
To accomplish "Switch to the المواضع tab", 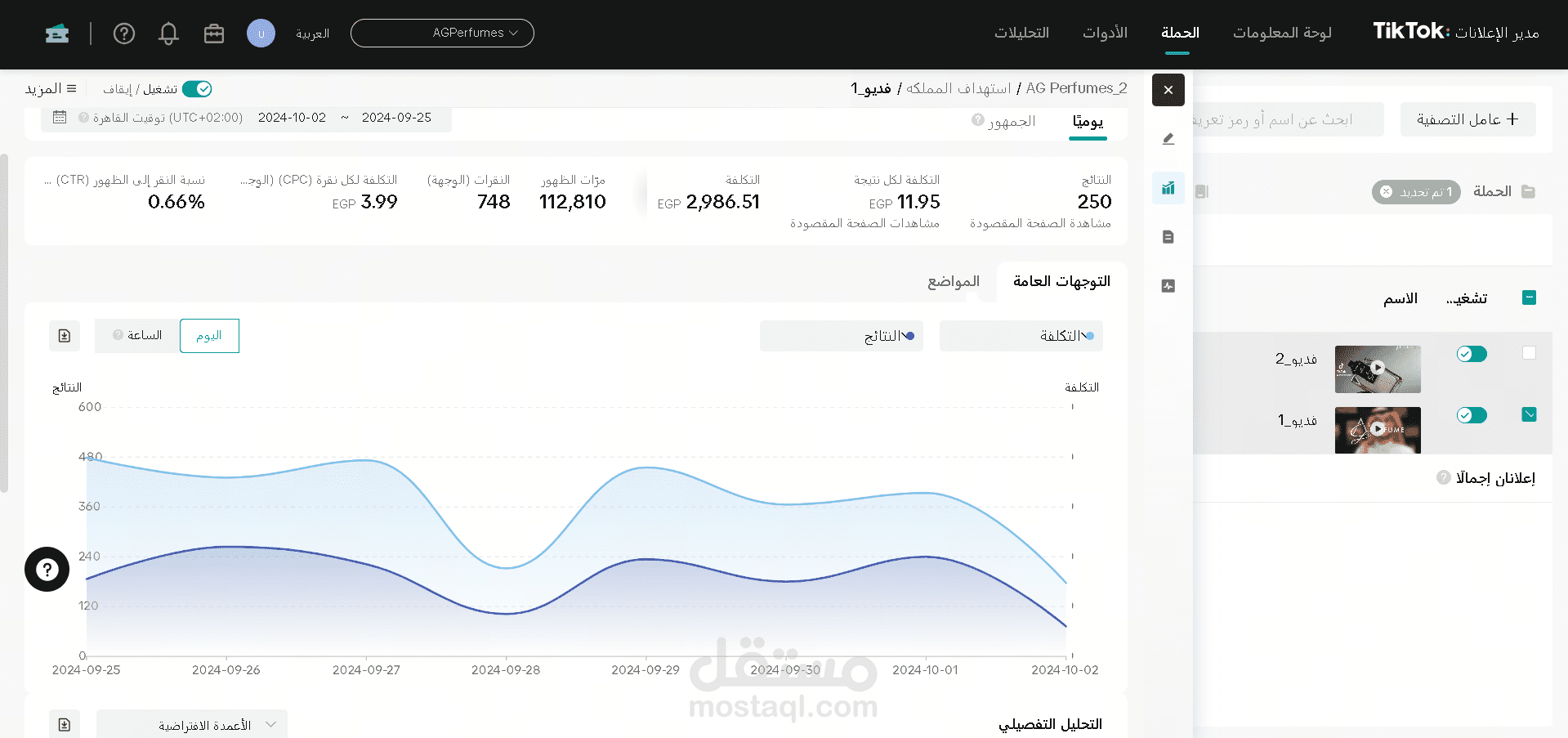I will [x=954, y=281].
